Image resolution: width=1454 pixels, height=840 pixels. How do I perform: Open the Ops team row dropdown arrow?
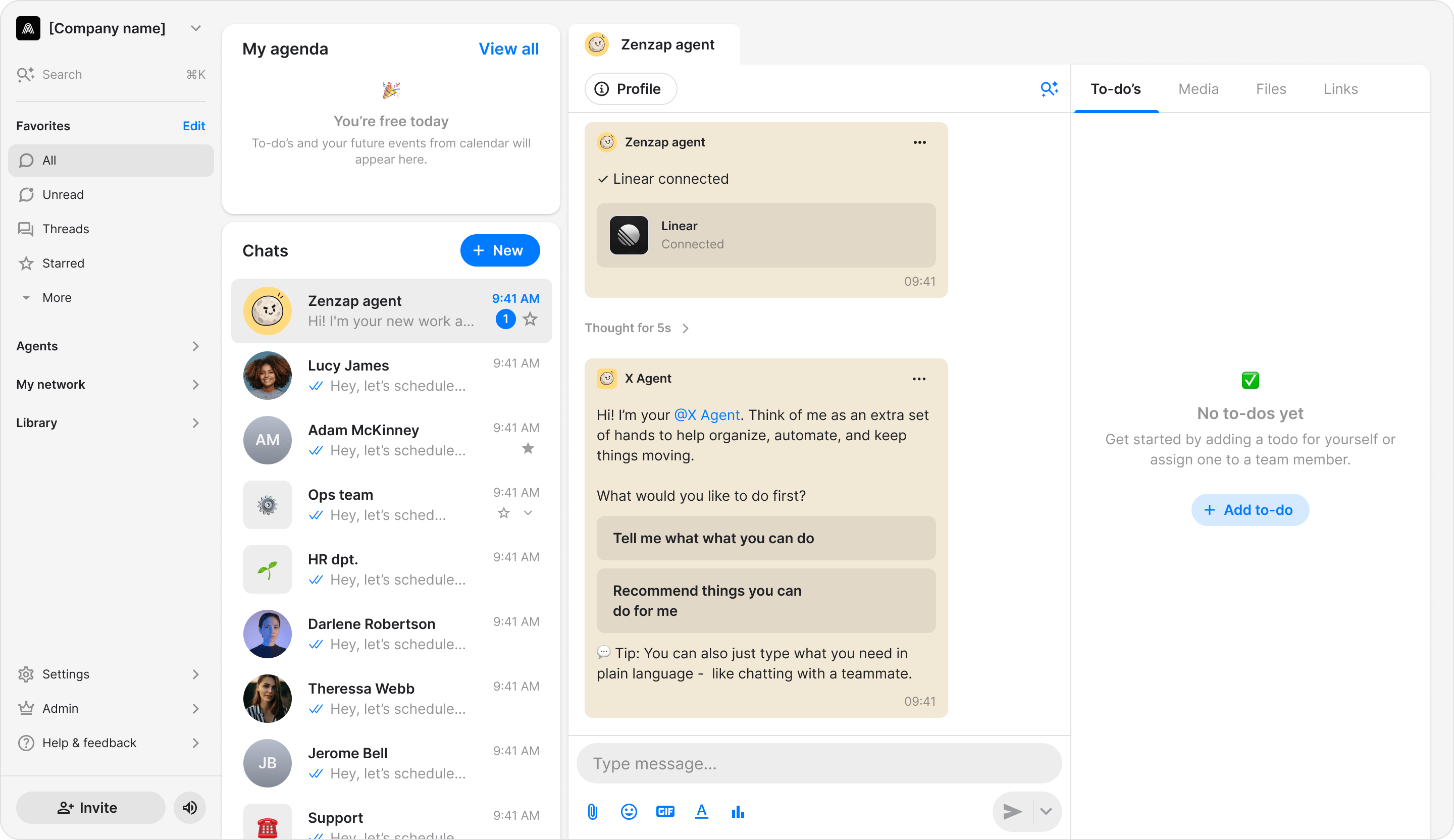point(528,513)
